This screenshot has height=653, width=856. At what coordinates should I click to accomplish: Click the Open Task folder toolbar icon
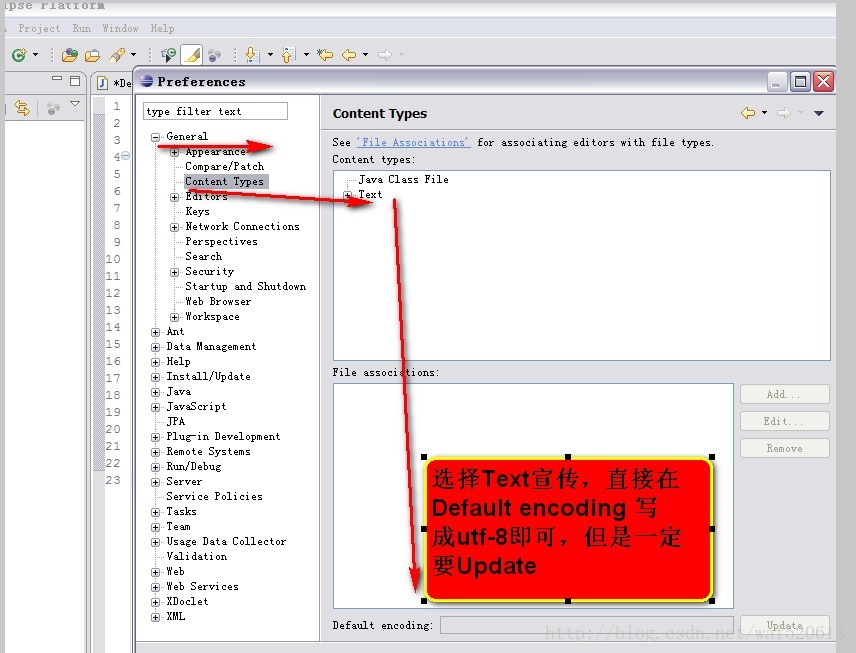click(x=93, y=55)
